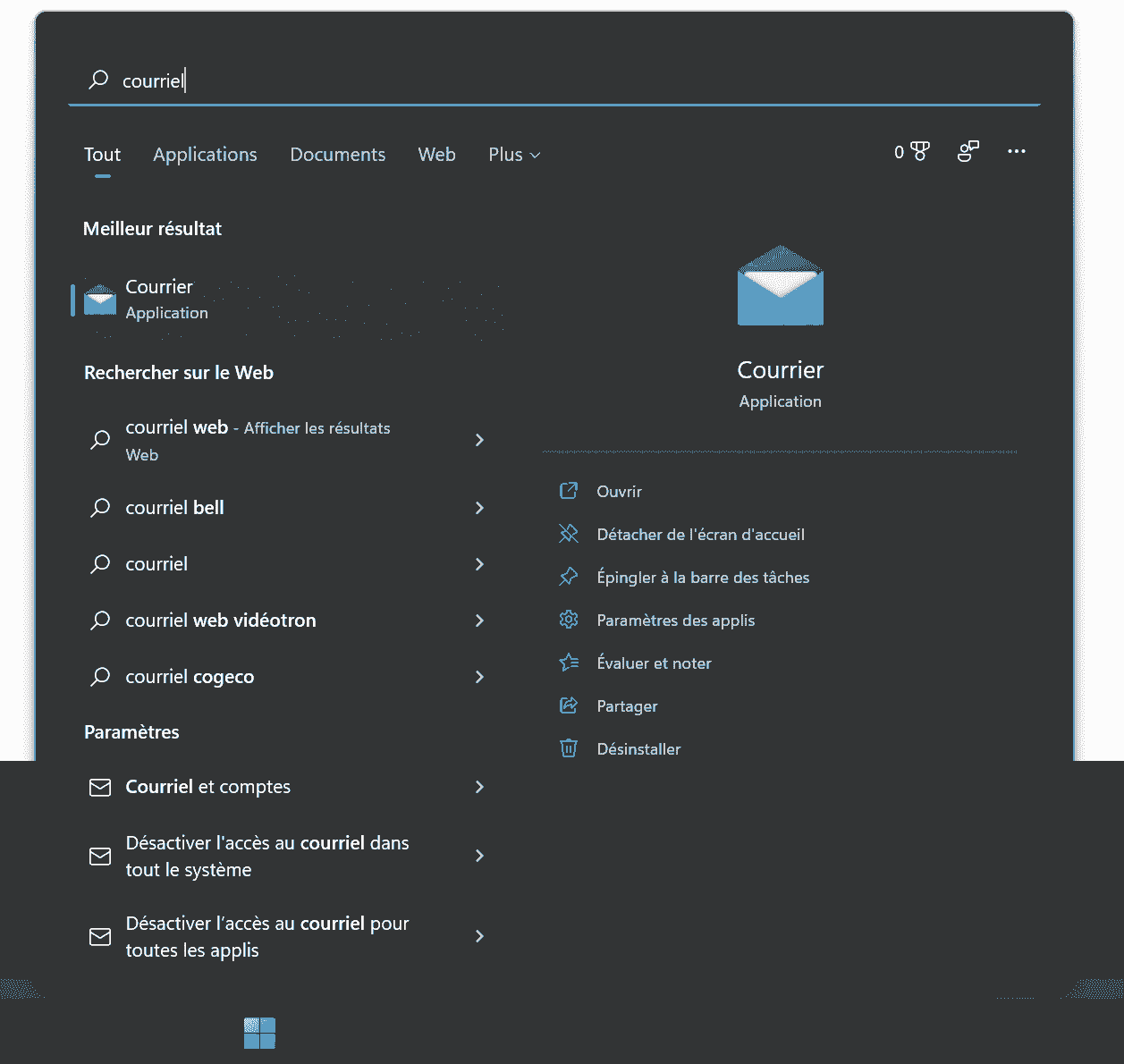The width and height of the screenshot is (1124, 1064).
Task: Expand arrow next to Courriel et comptes
Action: [x=479, y=787]
